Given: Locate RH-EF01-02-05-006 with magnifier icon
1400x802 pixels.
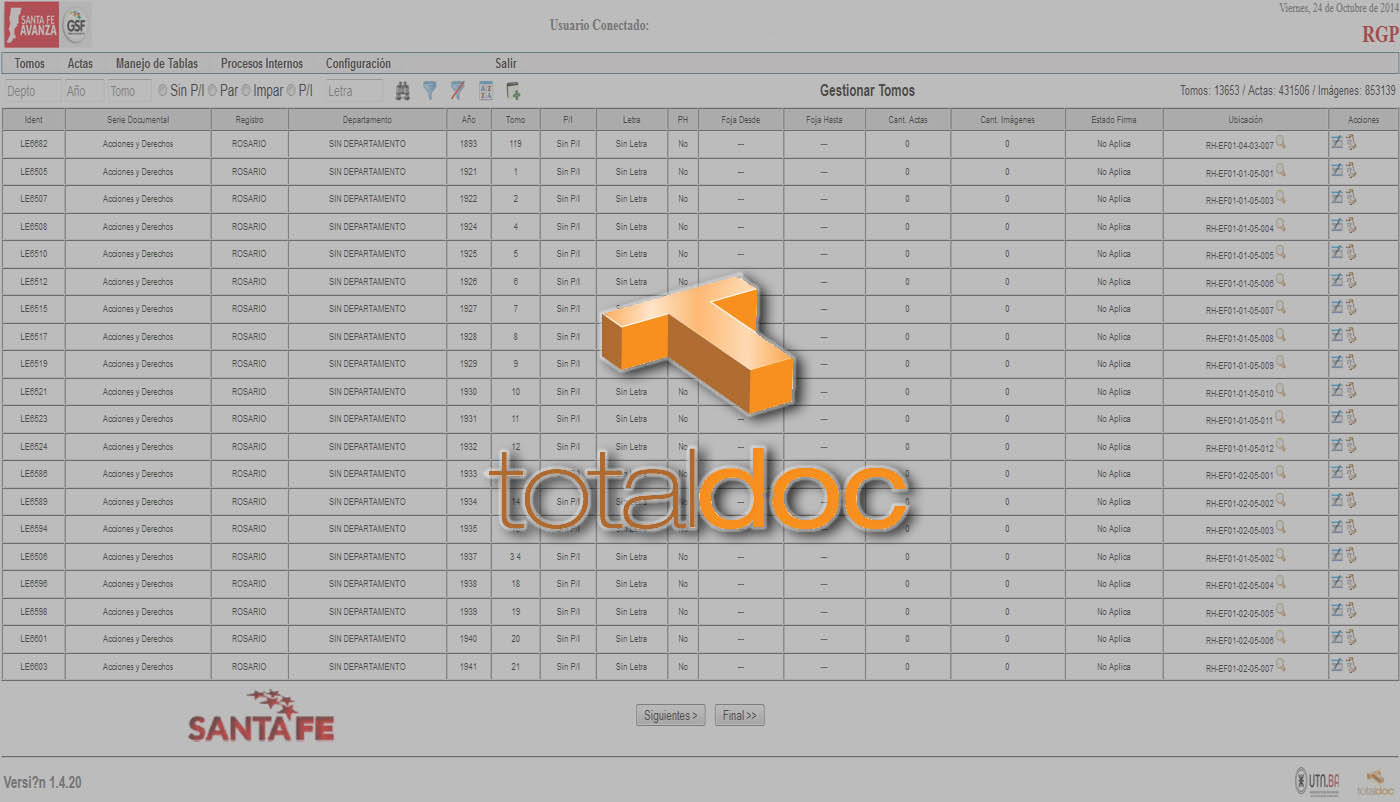Looking at the screenshot, I should point(1281,638).
